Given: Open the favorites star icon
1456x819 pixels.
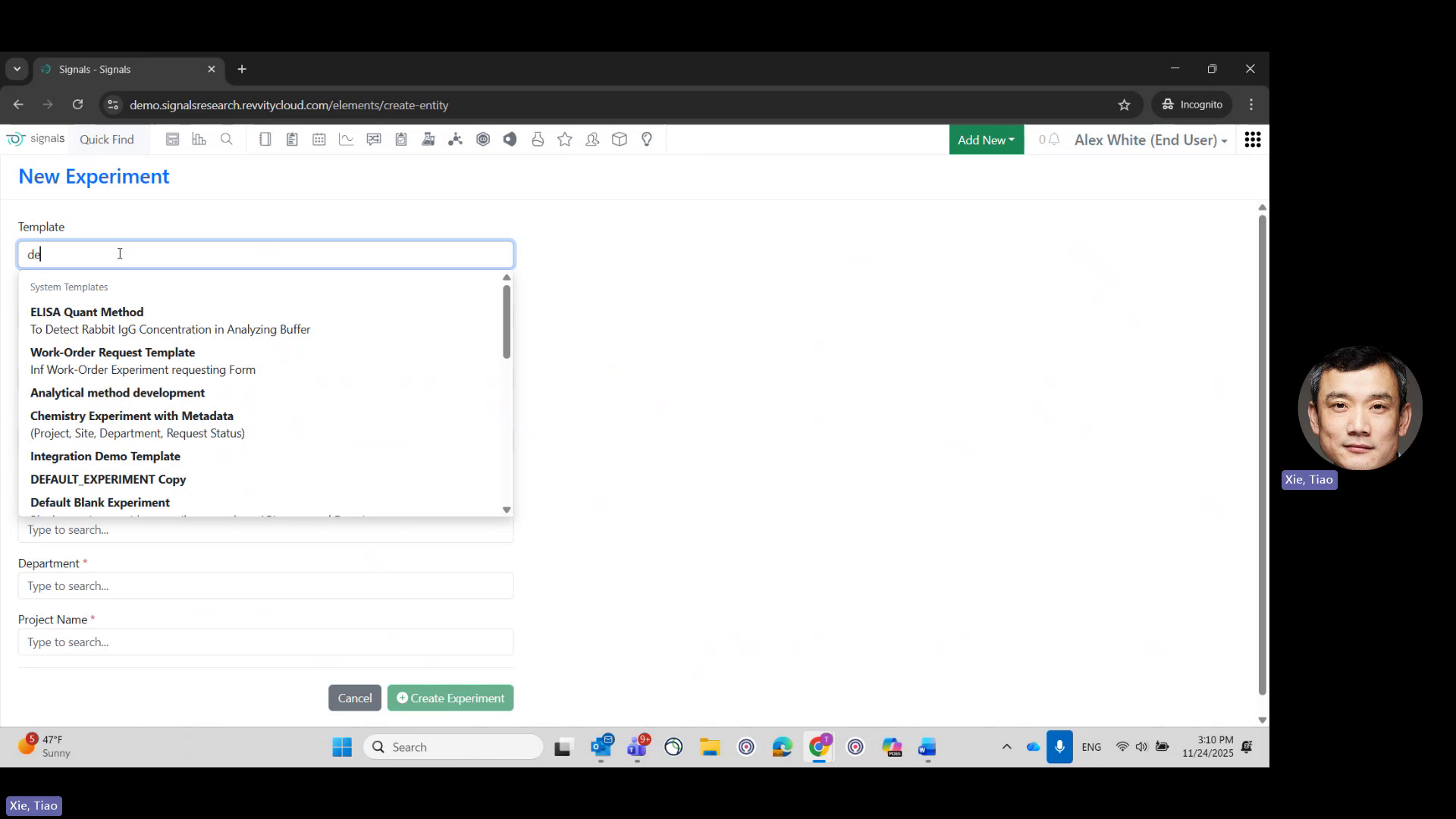Looking at the screenshot, I should tap(564, 140).
